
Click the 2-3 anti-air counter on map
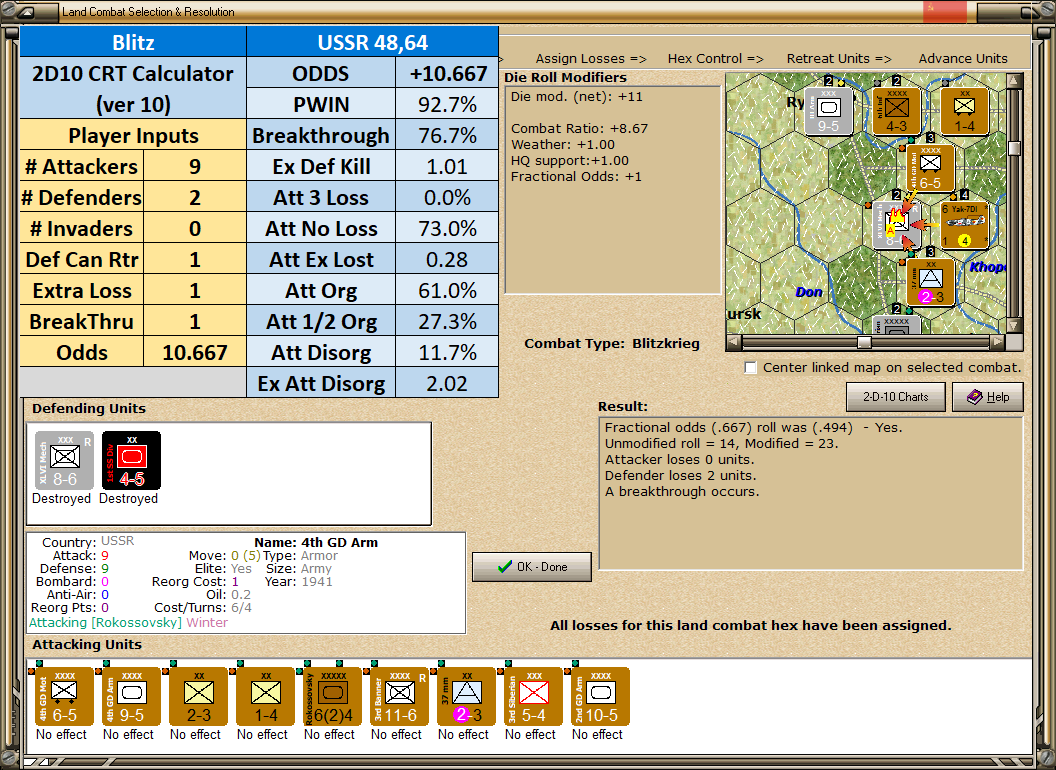pyautogui.click(x=931, y=282)
